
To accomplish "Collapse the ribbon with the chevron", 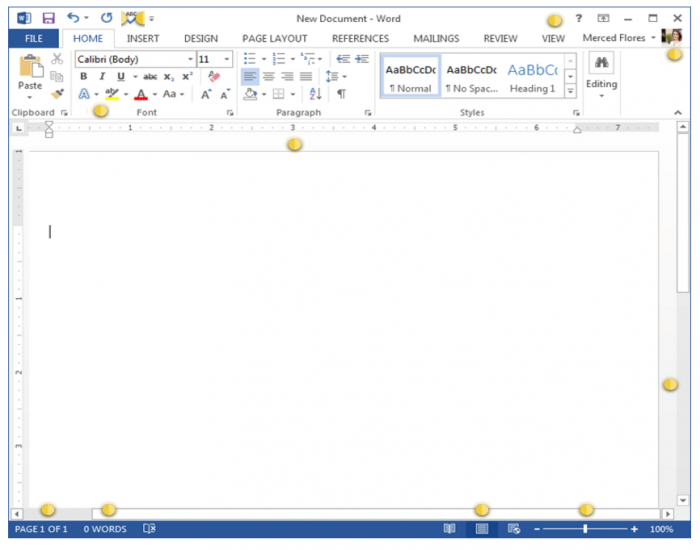I will pos(678,112).
